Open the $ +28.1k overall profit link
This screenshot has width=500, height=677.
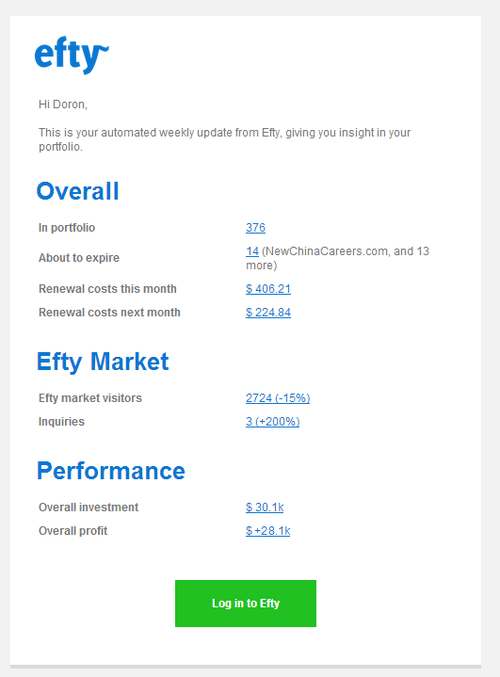268,531
